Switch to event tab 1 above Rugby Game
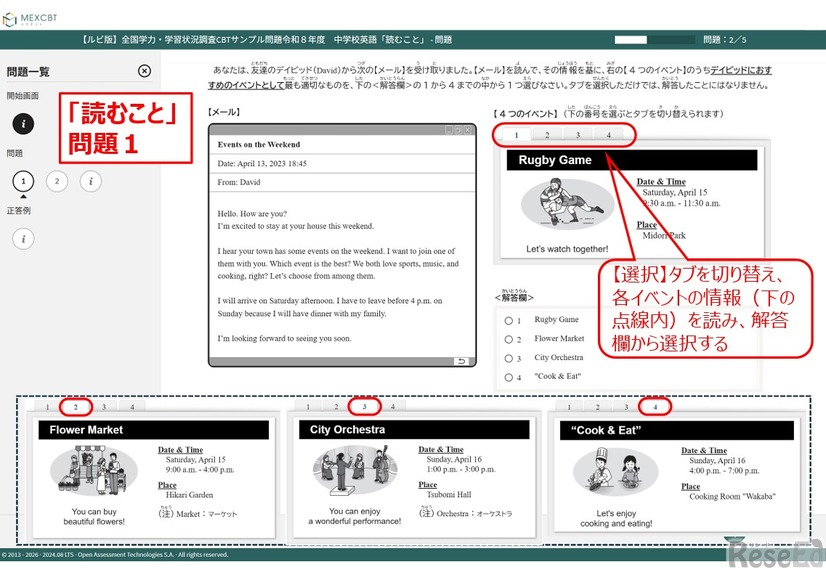826x570 pixels. click(516, 135)
